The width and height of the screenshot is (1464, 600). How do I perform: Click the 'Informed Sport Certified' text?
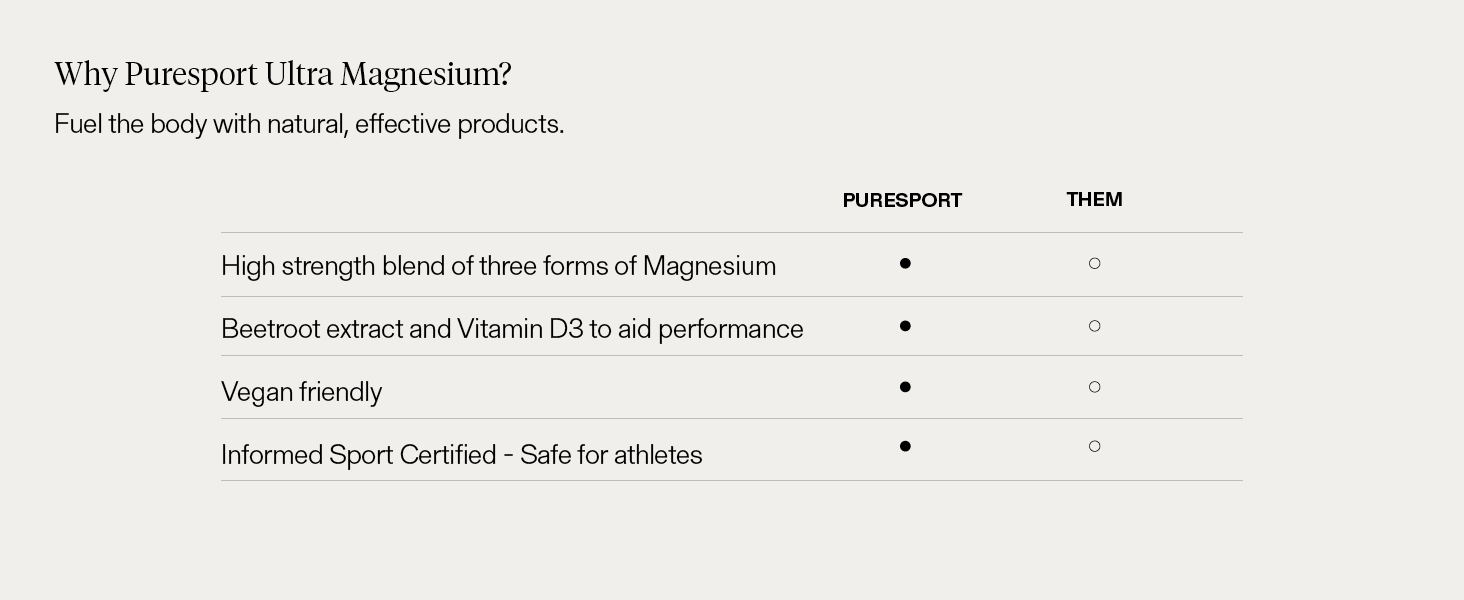(x=358, y=455)
